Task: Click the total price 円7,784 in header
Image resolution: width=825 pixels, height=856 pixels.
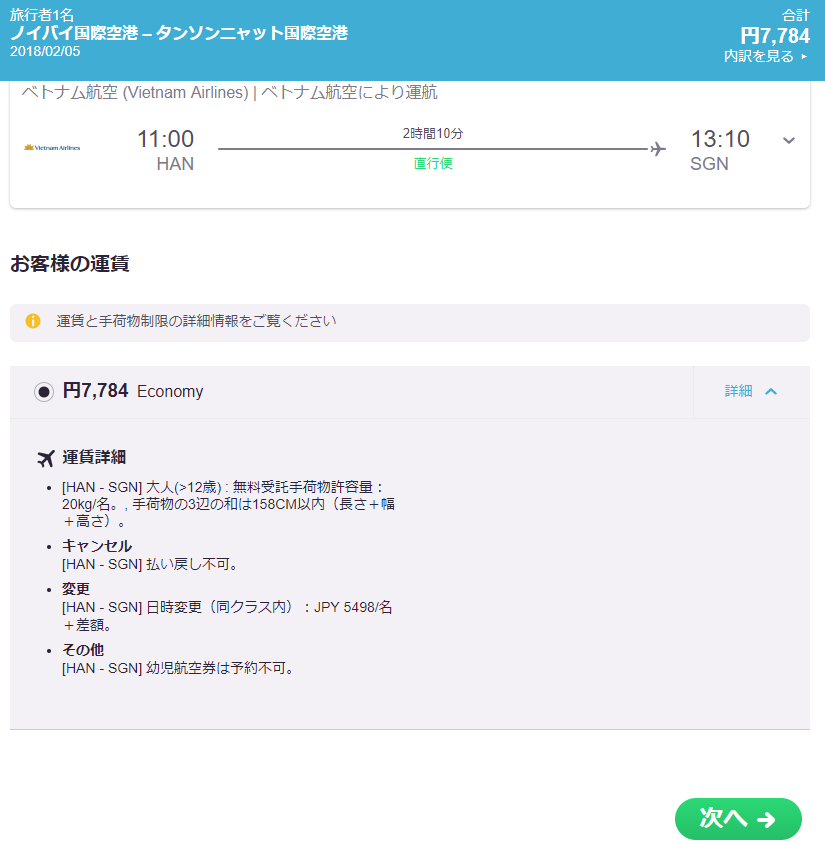Action: click(x=775, y=36)
